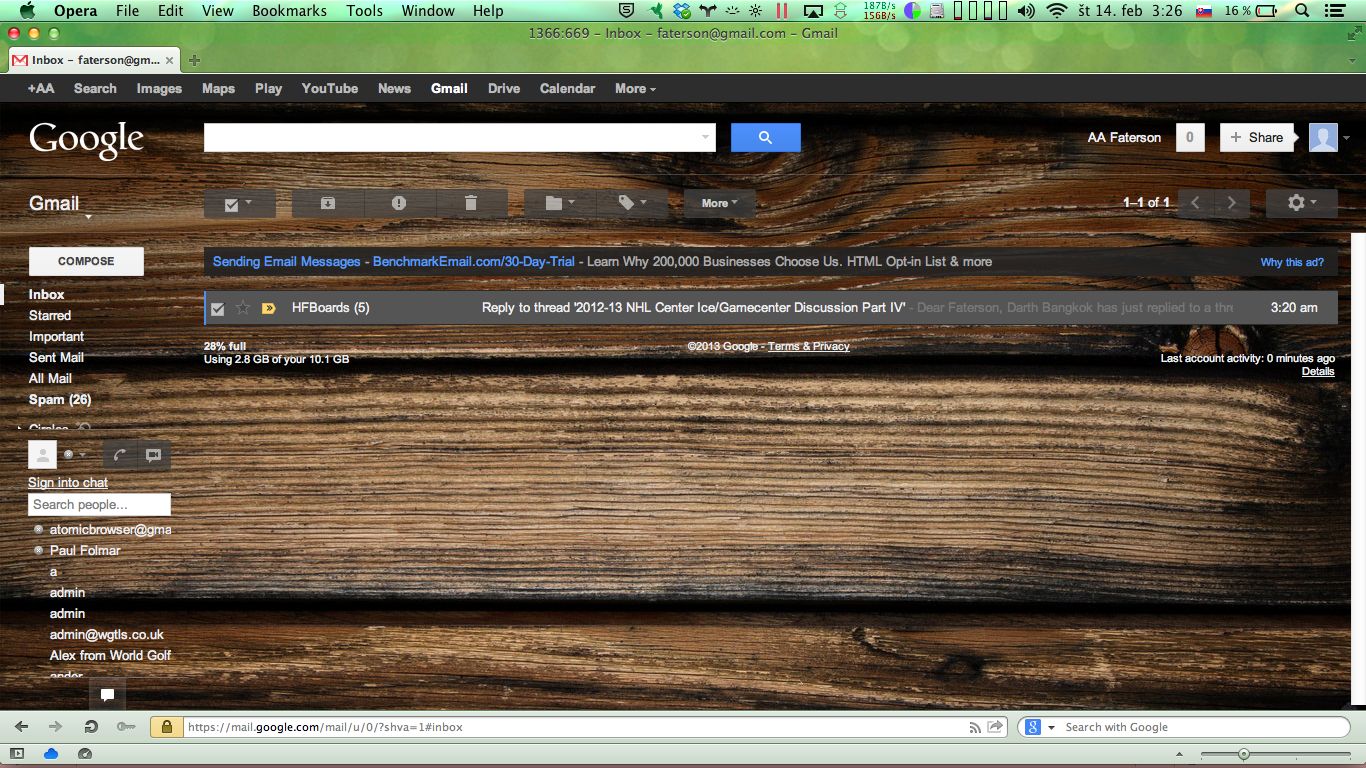Delete the selected conversation with trash icon
Viewport: 1366px width, 768px height.
click(x=471, y=203)
